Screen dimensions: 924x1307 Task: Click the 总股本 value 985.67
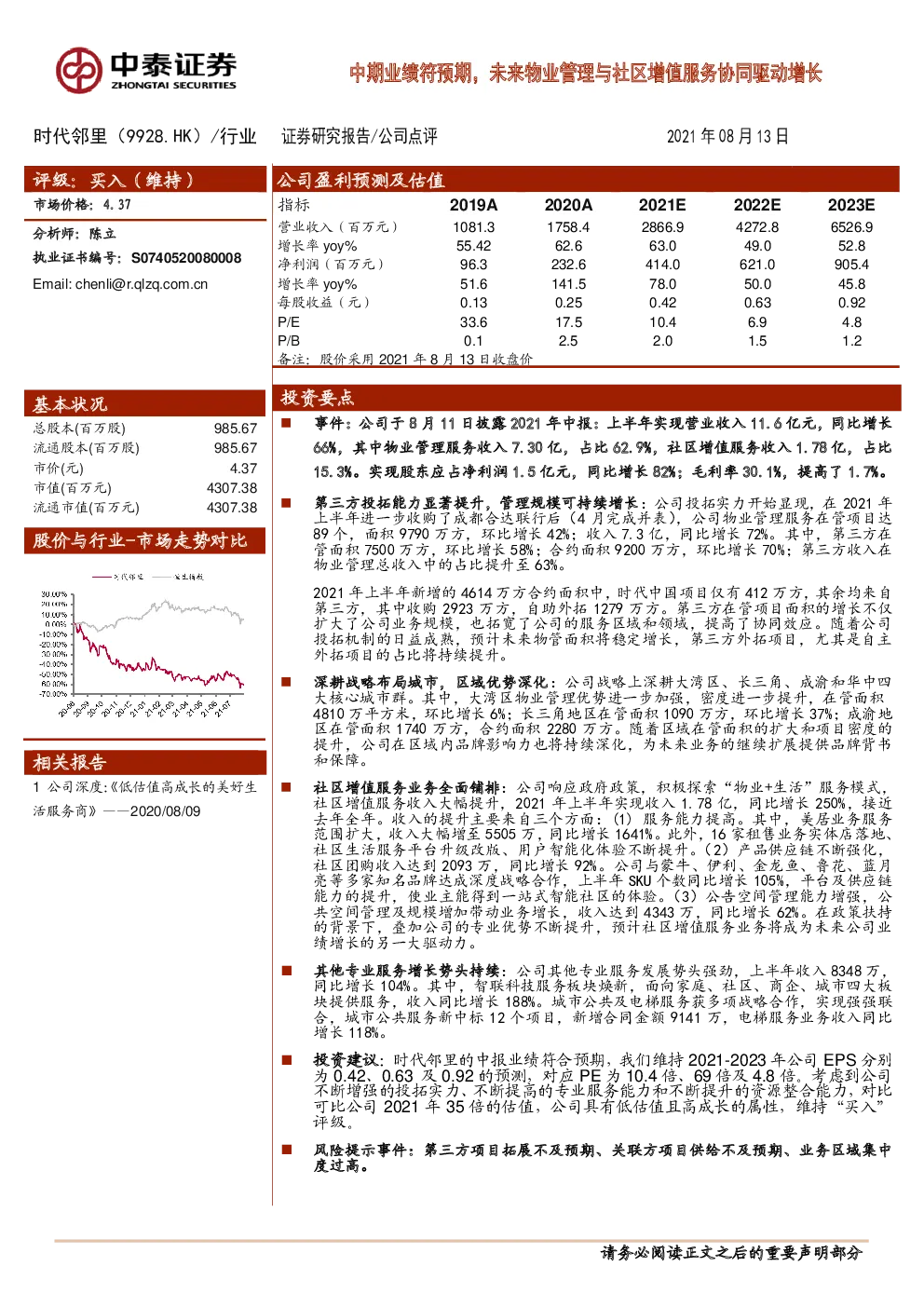(x=236, y=429)
